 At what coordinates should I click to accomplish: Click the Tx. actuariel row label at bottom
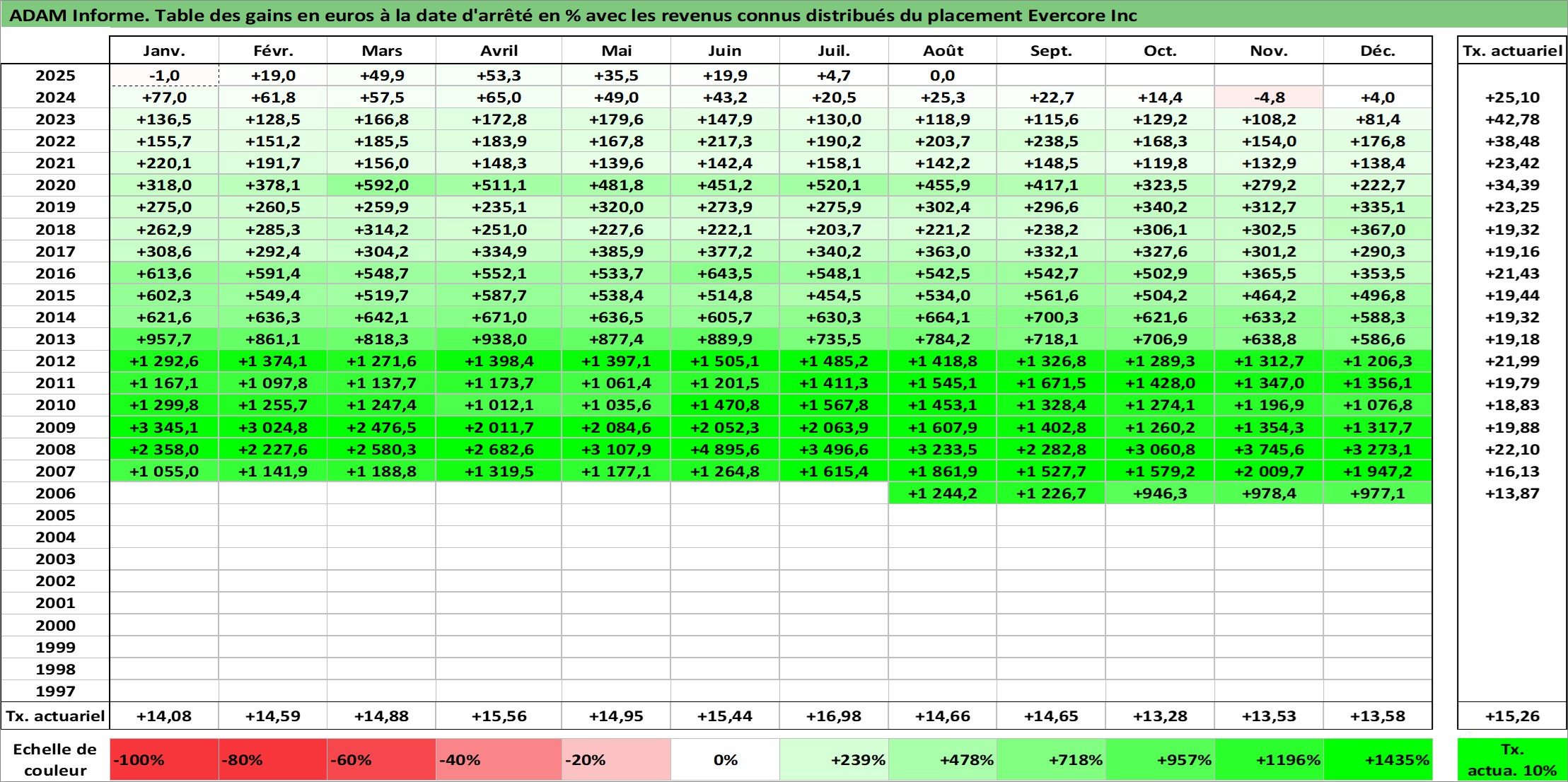click(x=55, y=716)
